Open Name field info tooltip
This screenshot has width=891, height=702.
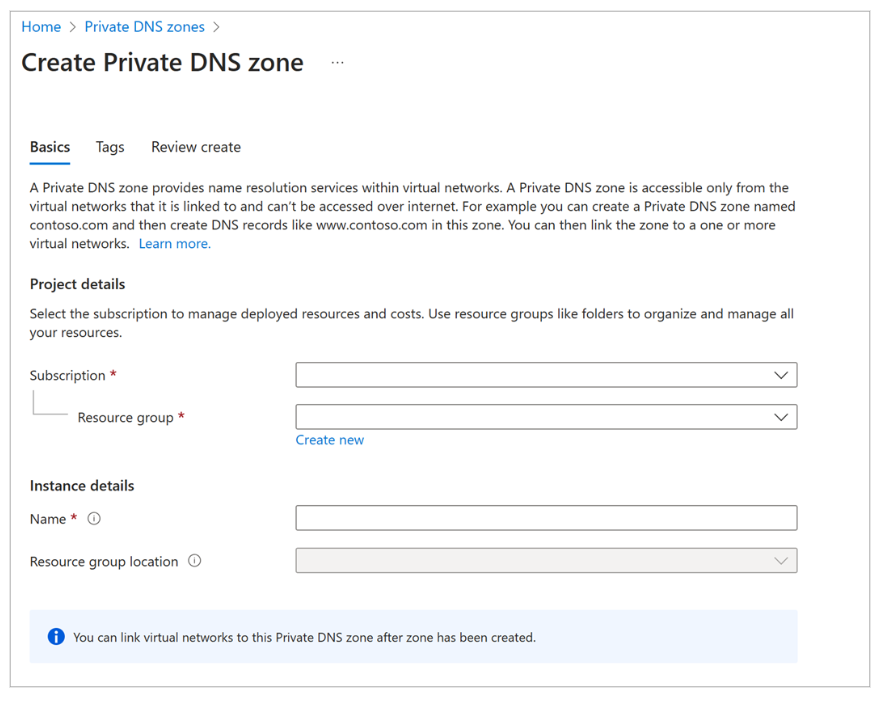(93, 518)
